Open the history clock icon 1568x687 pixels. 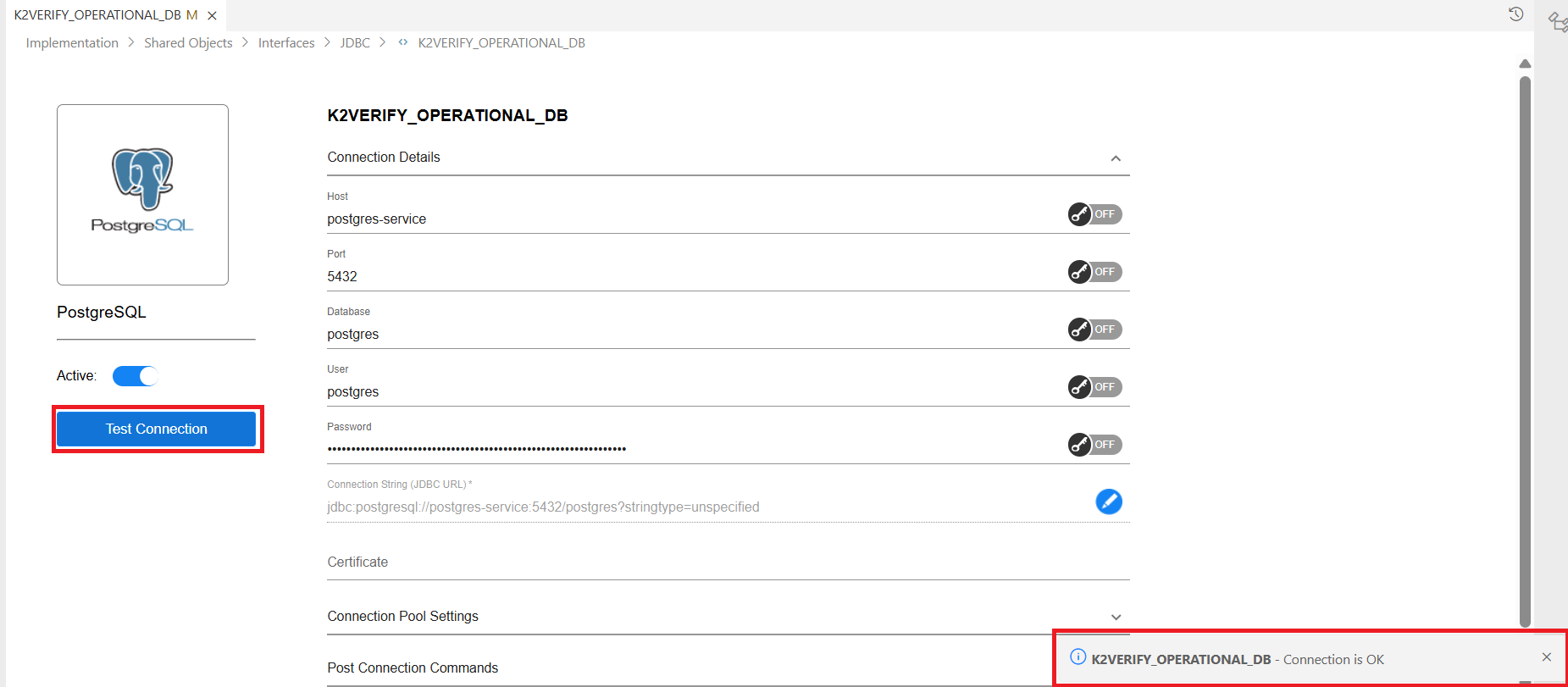1516,14
